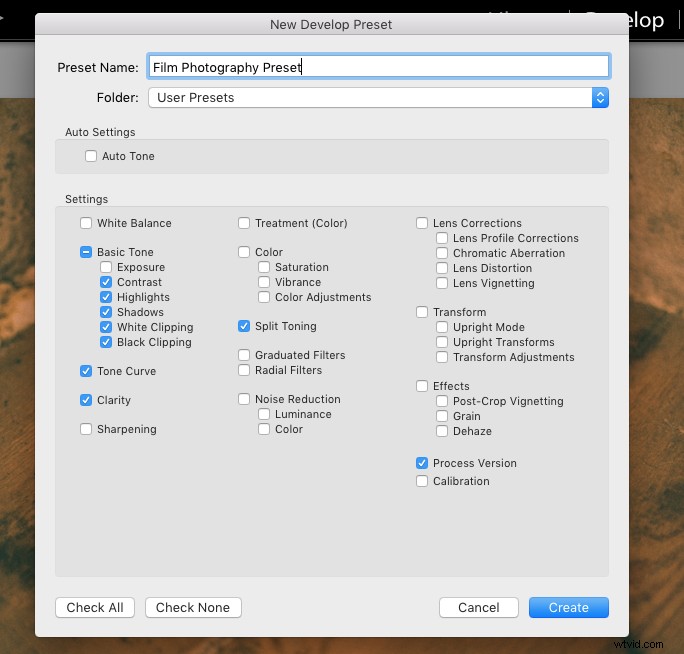Uncheck the Contrast checkbox
Image resolution: width=684 pixels, height=654 pixels.
point(106,282)
